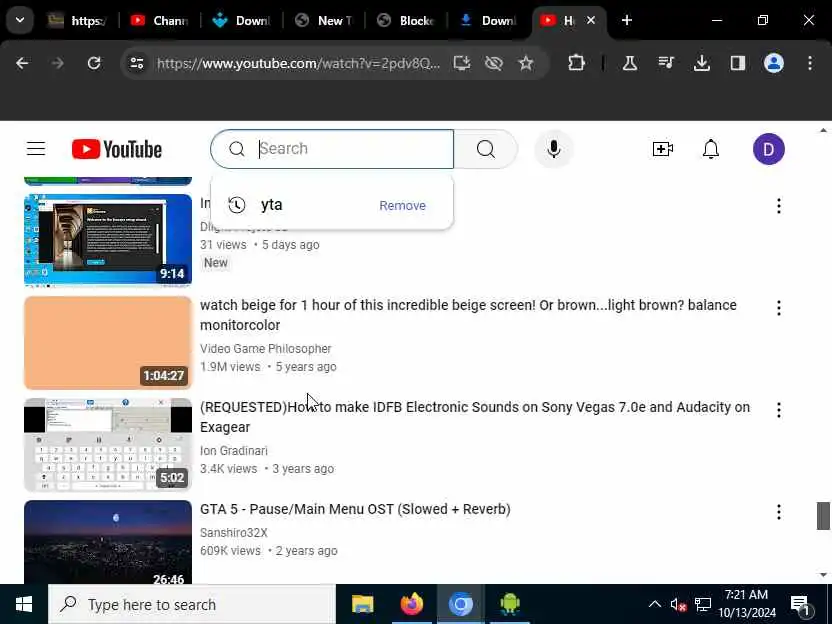832x624 pixels.
Task: Reload the current page
Action: click(x=94, y=63)
